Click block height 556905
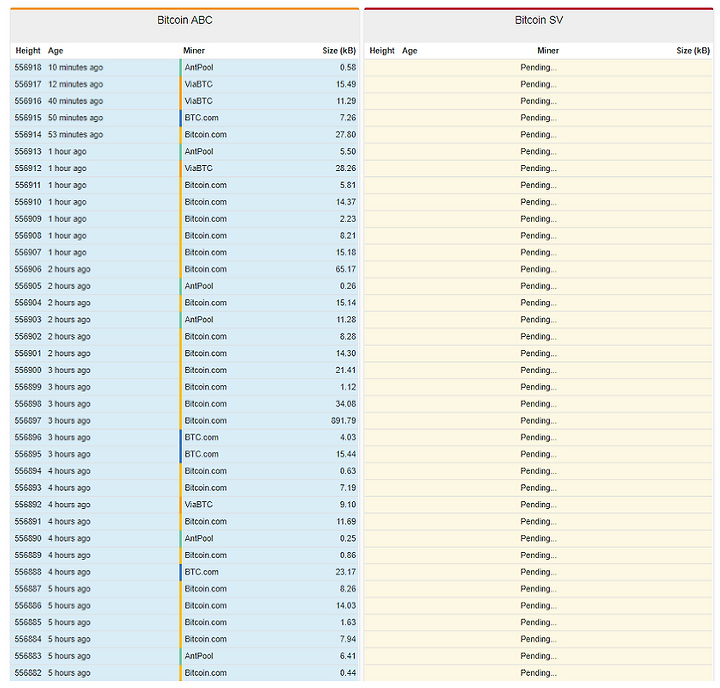This screenshot has width=720, height=688. pos(28,286)
